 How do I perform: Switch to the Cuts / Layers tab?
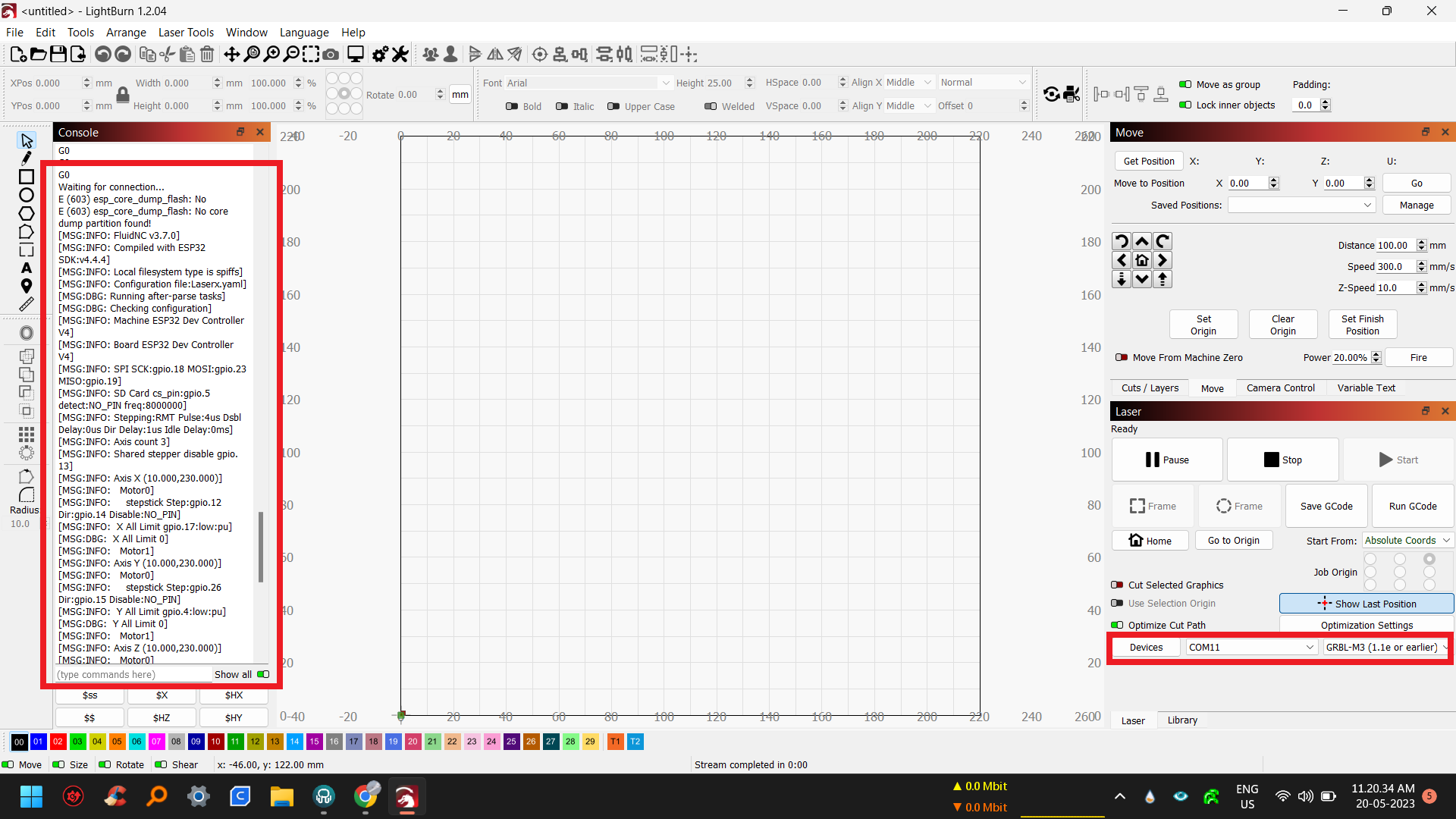1150,388
